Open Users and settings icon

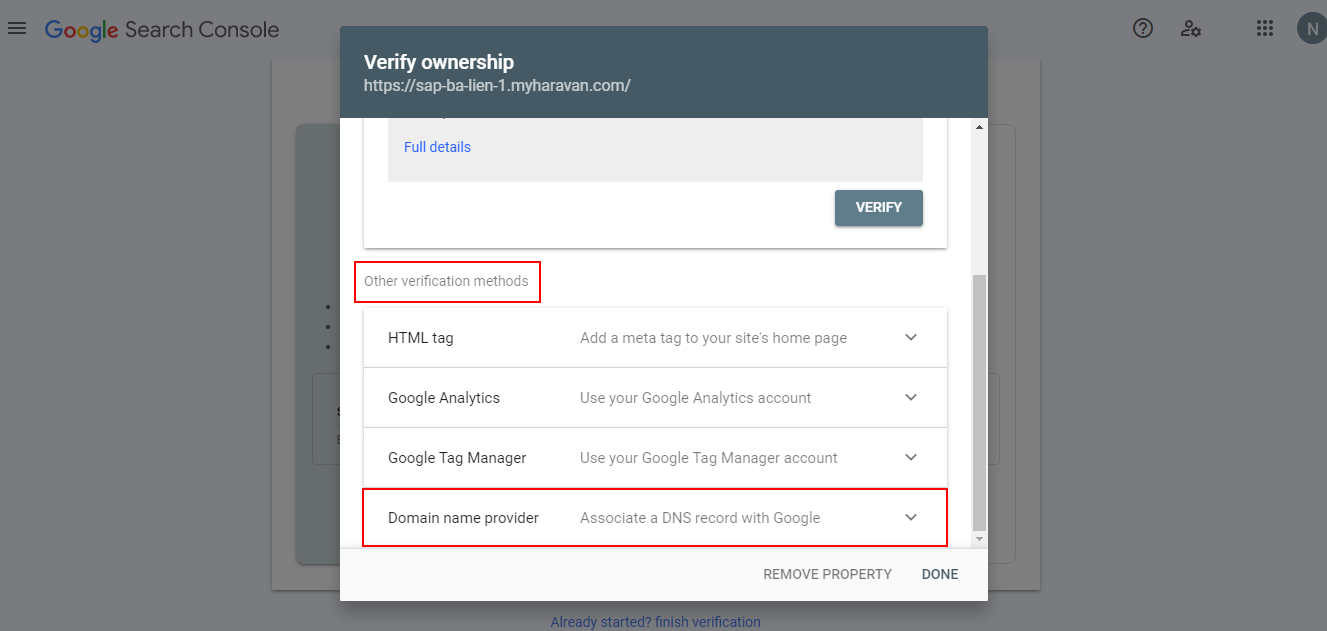click(1190, 28)
